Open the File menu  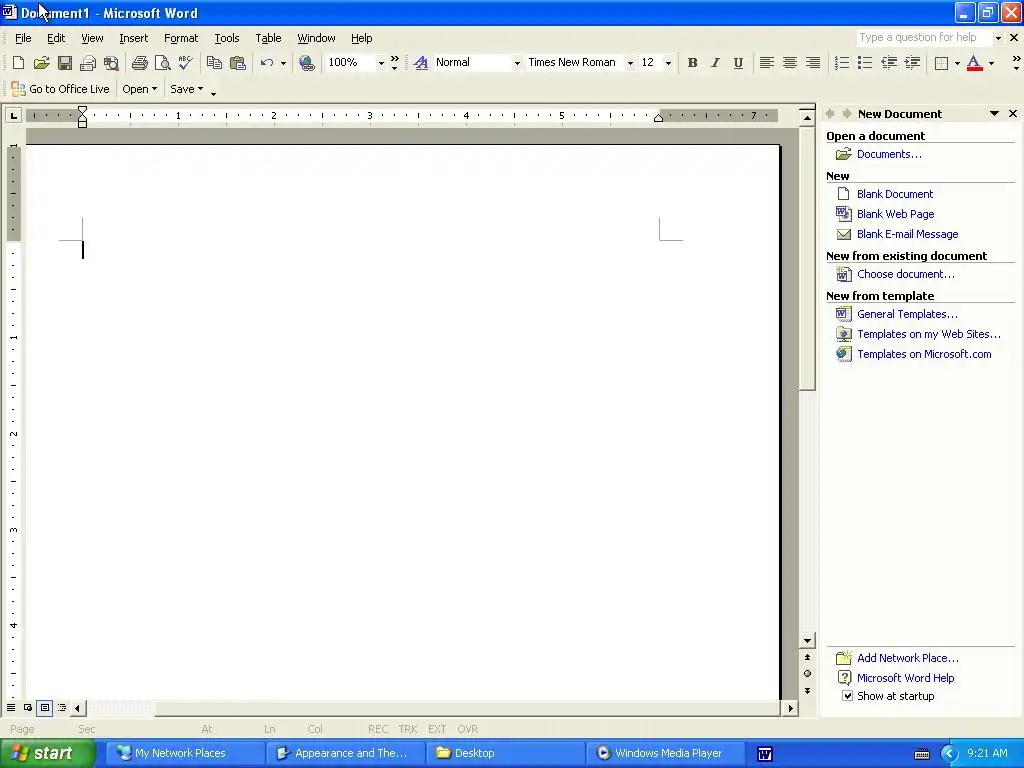click(x=23, y=38)
